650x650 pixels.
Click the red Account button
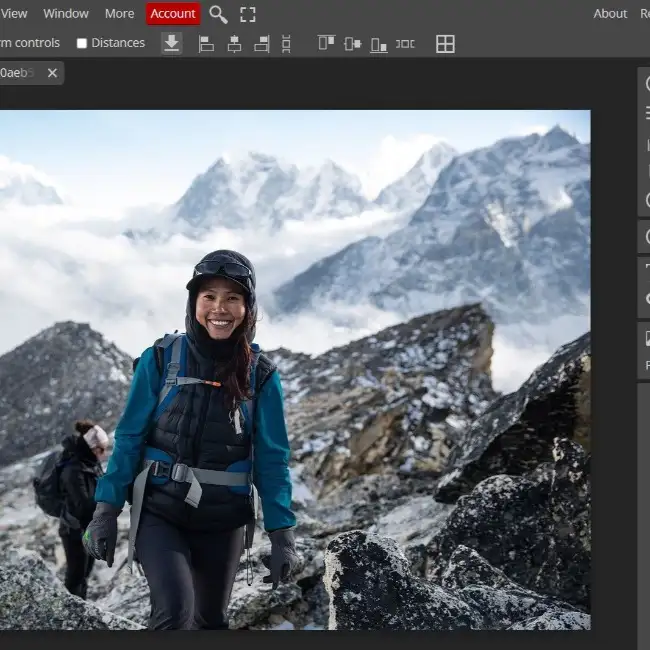coord(173,14)
